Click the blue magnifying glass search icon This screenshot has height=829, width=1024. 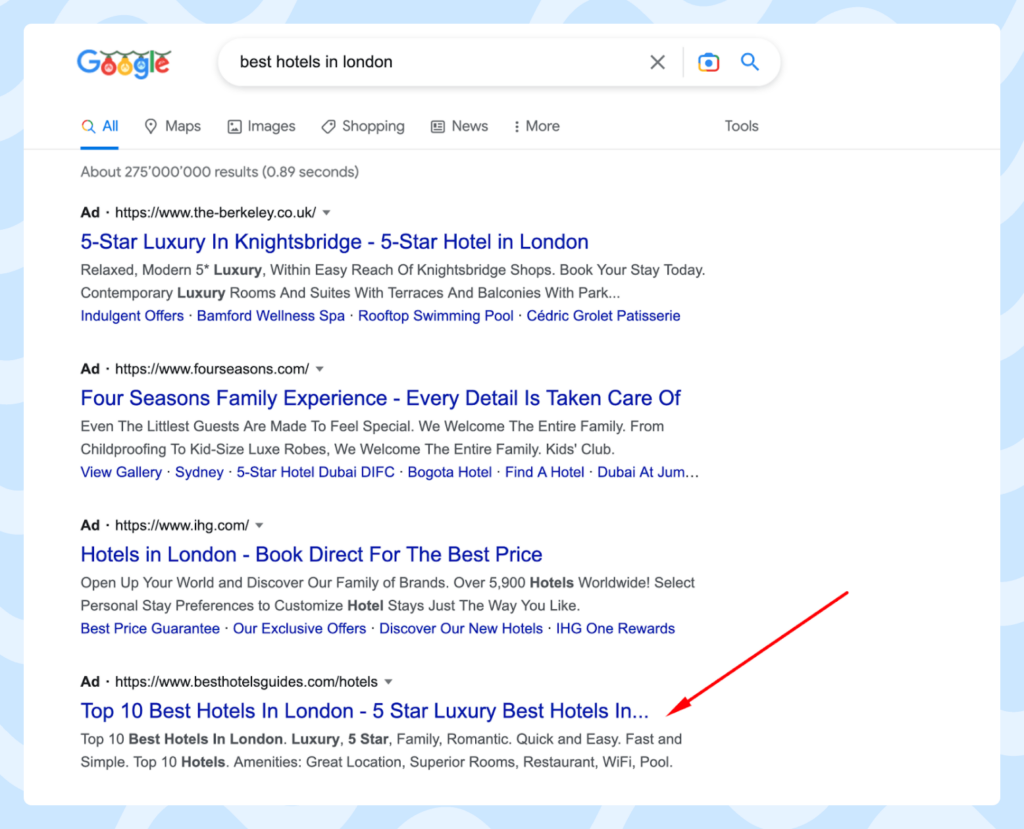pyautogui.click(x=750, y=62)
